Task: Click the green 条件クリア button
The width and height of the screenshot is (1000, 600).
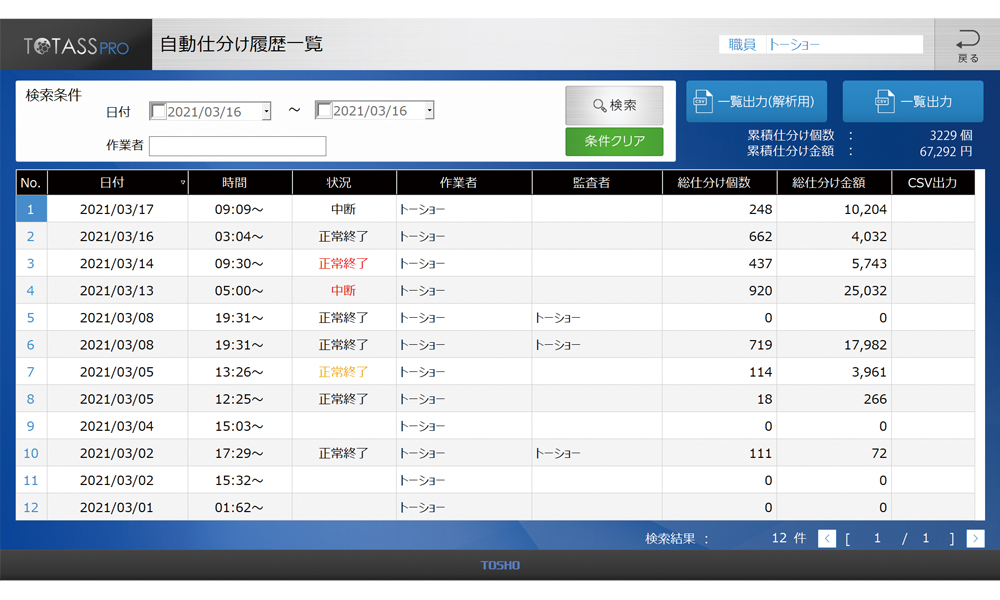Action: click(614, 141)
